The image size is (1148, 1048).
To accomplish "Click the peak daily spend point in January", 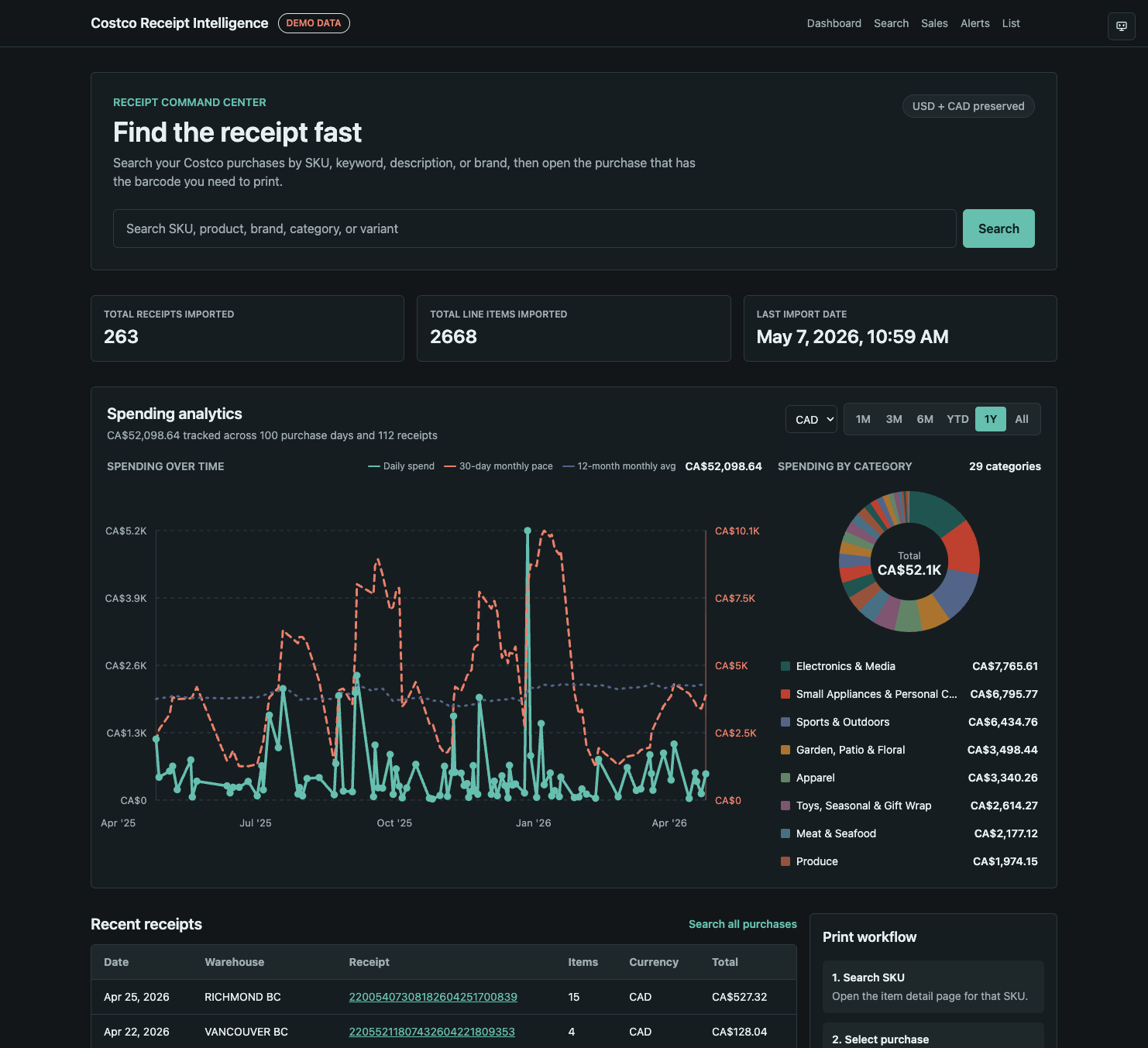I will (528, 531).
